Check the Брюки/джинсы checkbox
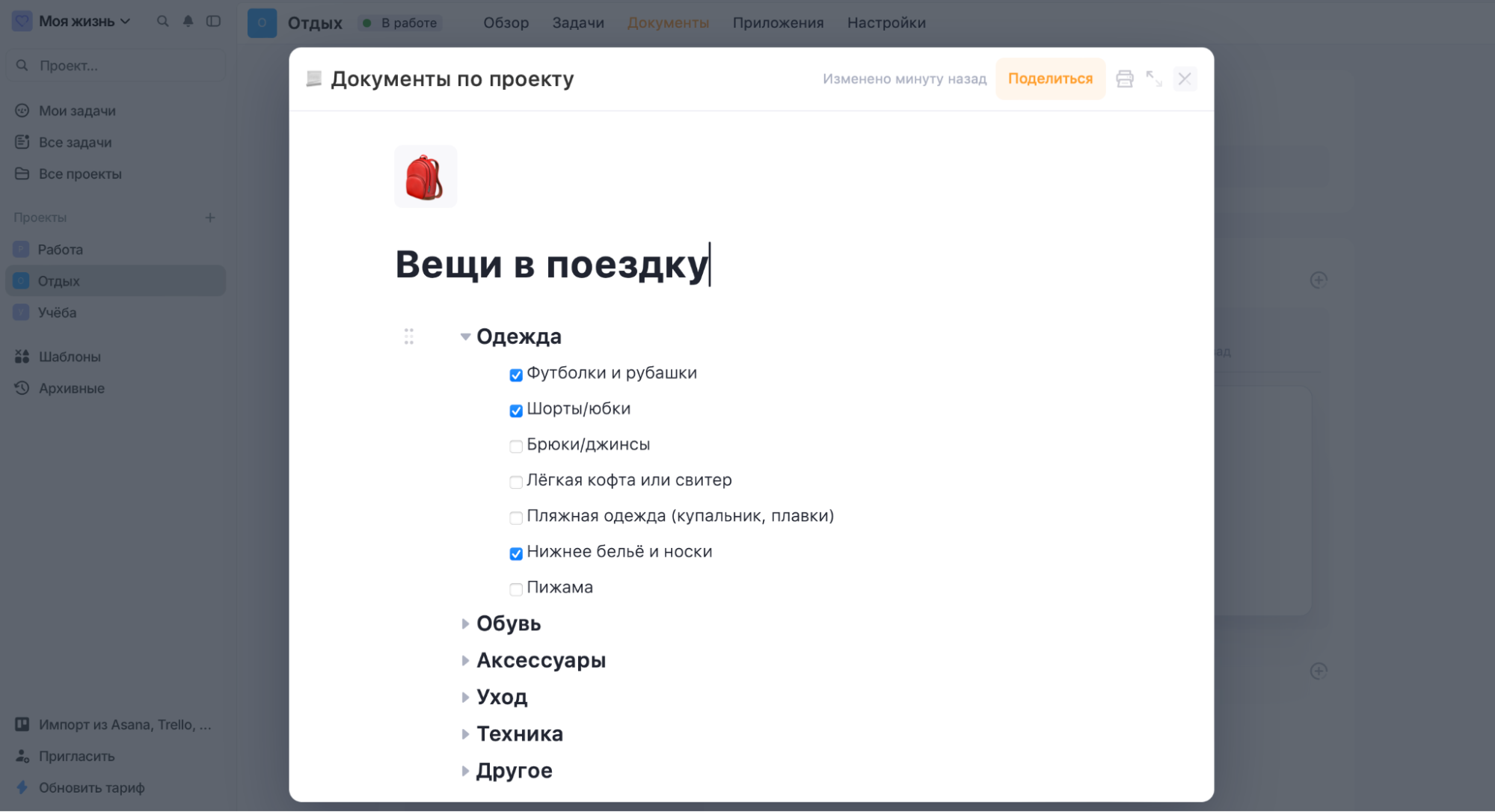The height and width of the screenshot is (812, 1495). pos(516,446)
